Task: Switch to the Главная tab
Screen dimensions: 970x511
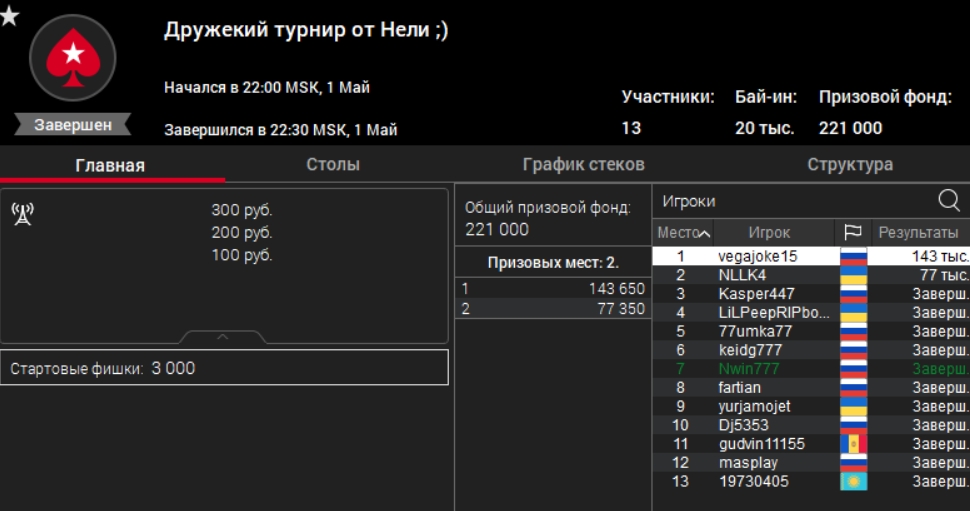Action: [x=110, y=165]
